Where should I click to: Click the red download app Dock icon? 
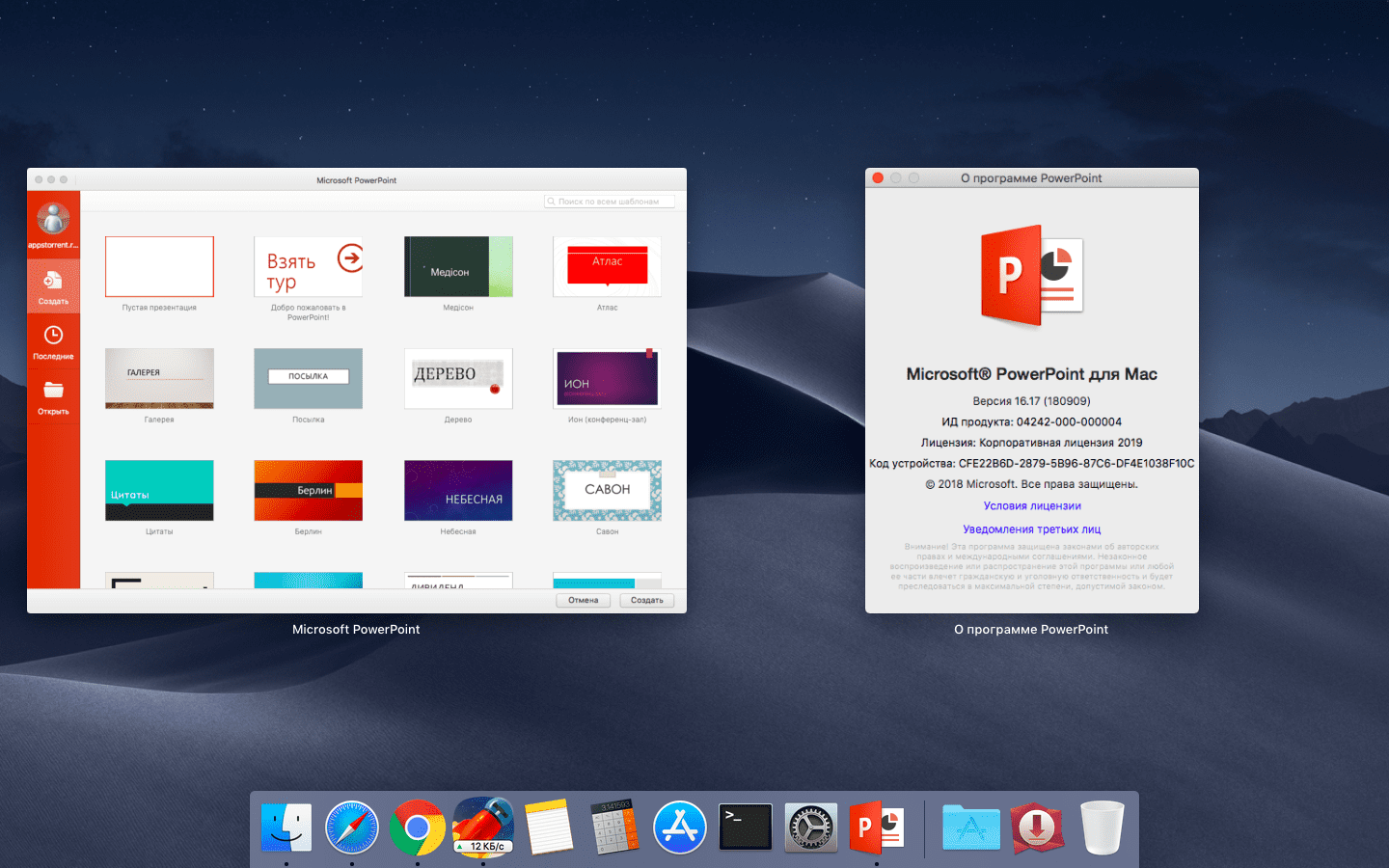point(1037,827)
